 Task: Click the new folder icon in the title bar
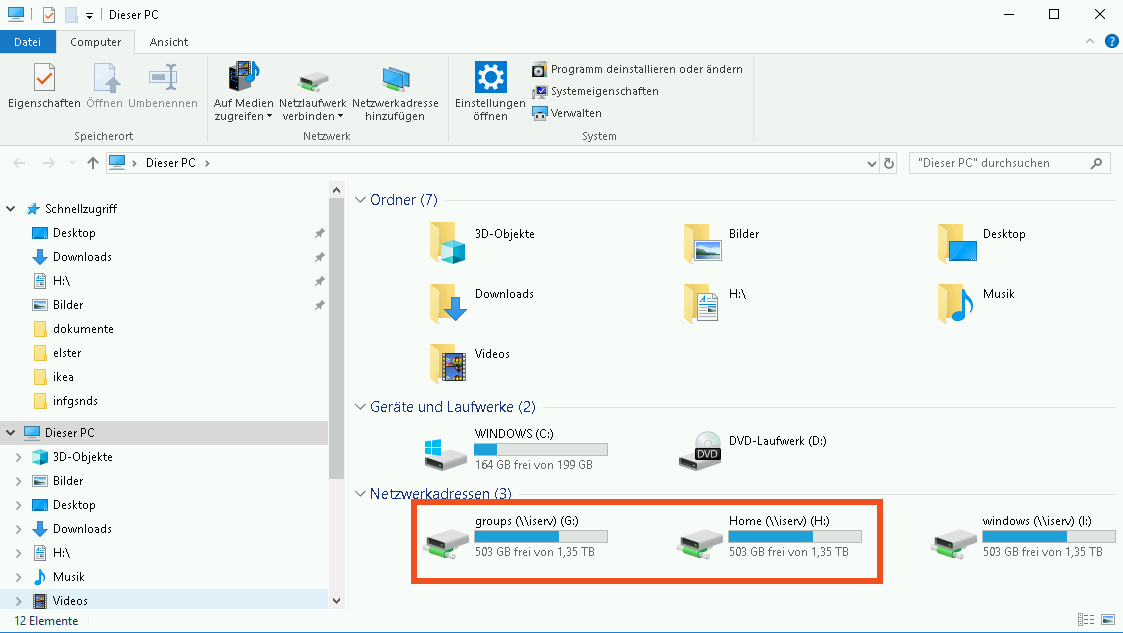[x=71, y=14]
